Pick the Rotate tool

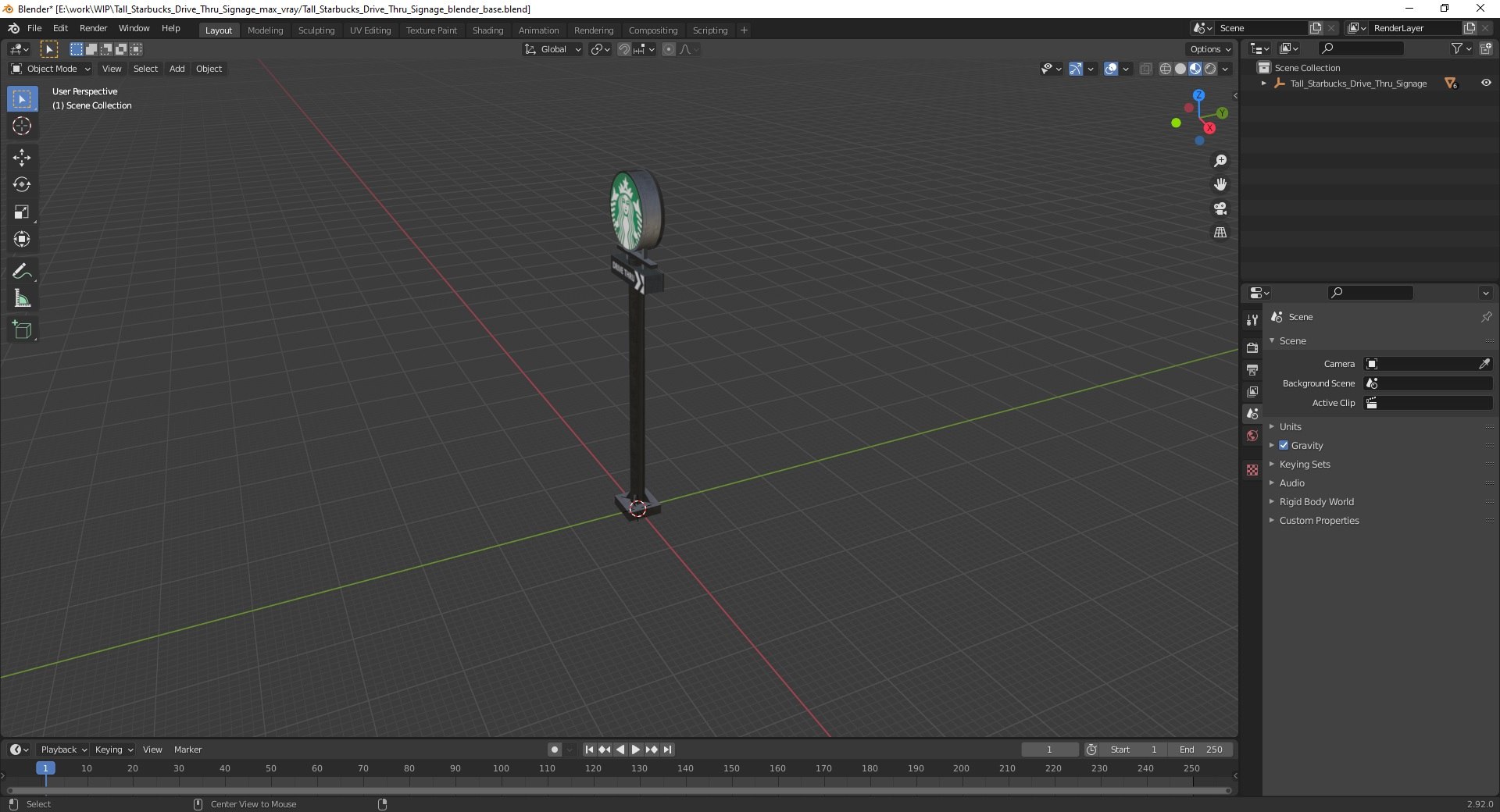[22, 185]
